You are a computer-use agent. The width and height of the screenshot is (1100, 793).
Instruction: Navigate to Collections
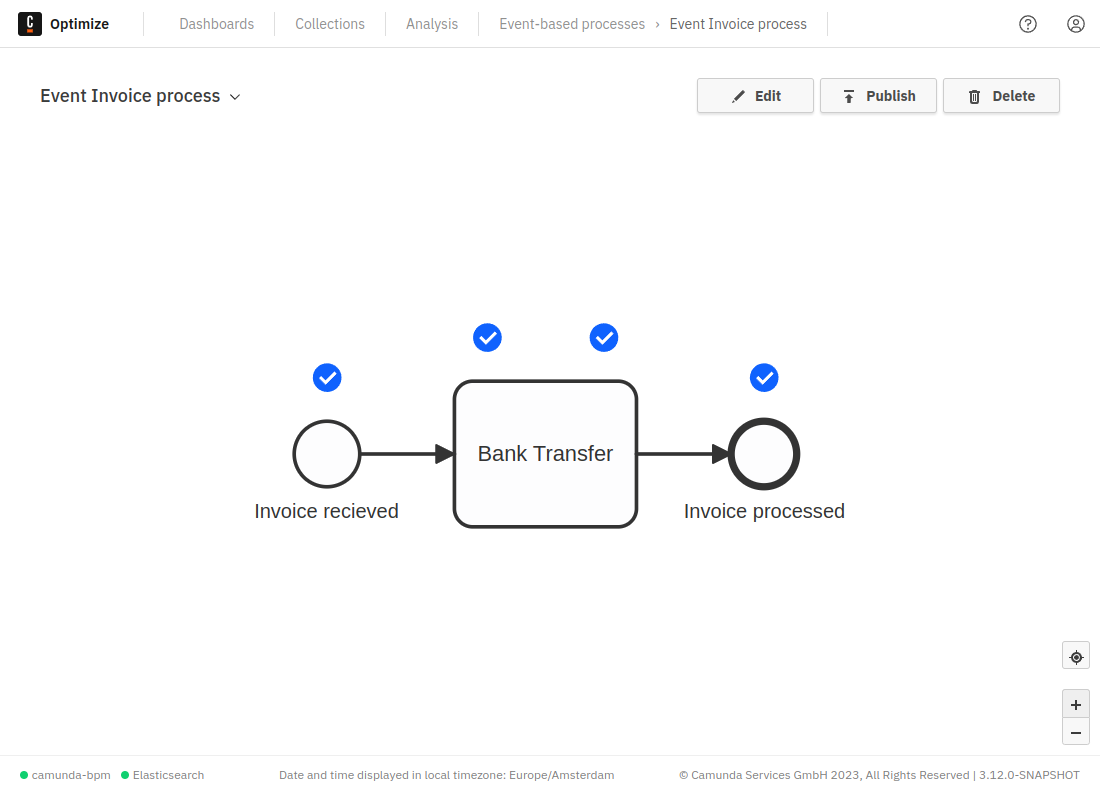point(330,23)
